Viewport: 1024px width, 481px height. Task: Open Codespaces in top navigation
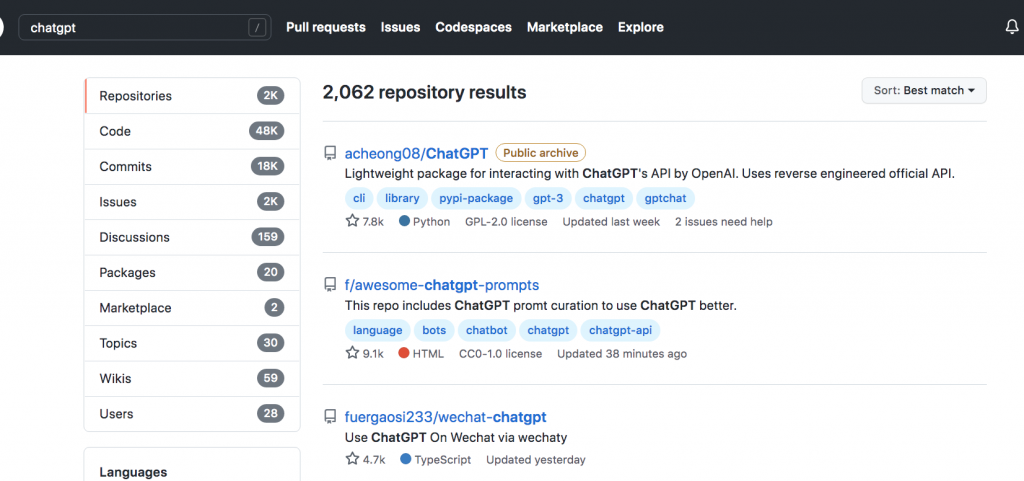(473, 27)
